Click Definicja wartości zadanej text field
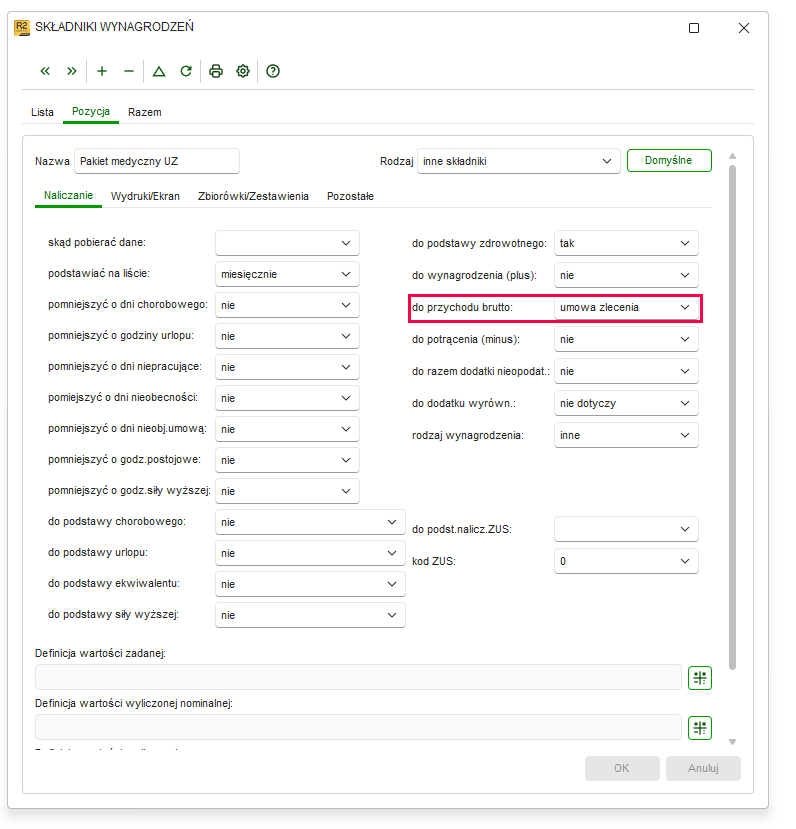The width and height of the screenshot is (796, 829). pyautogui.click(x=358, y=677)
